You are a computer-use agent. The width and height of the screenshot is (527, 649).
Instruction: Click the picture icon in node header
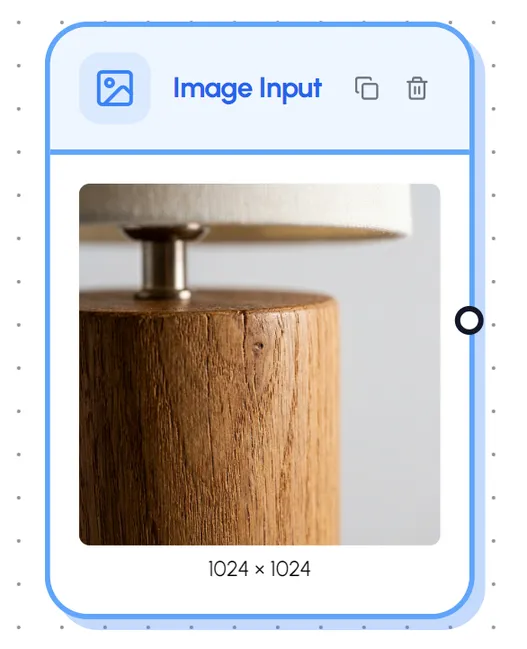(115, 88)
